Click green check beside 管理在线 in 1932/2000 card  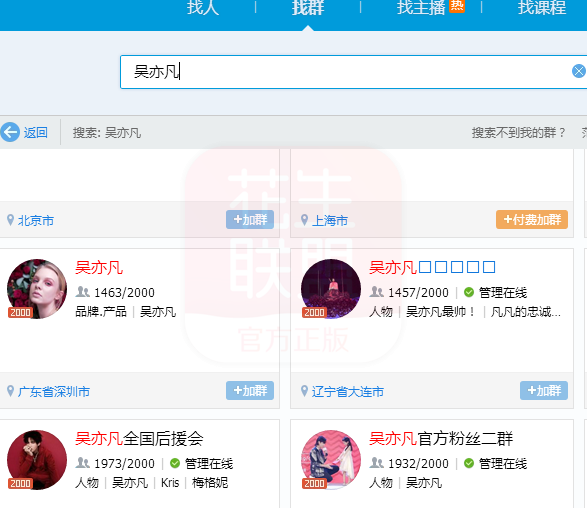coord(469,463)
